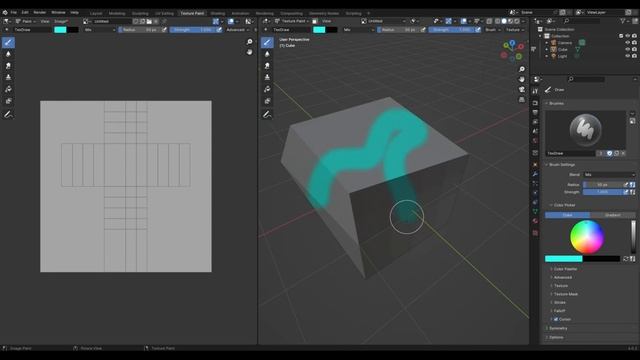Click the zoom magnifier in the 3D viewport
The height and width of the screenshot is (360, 640).
click(x=522, y=69)
